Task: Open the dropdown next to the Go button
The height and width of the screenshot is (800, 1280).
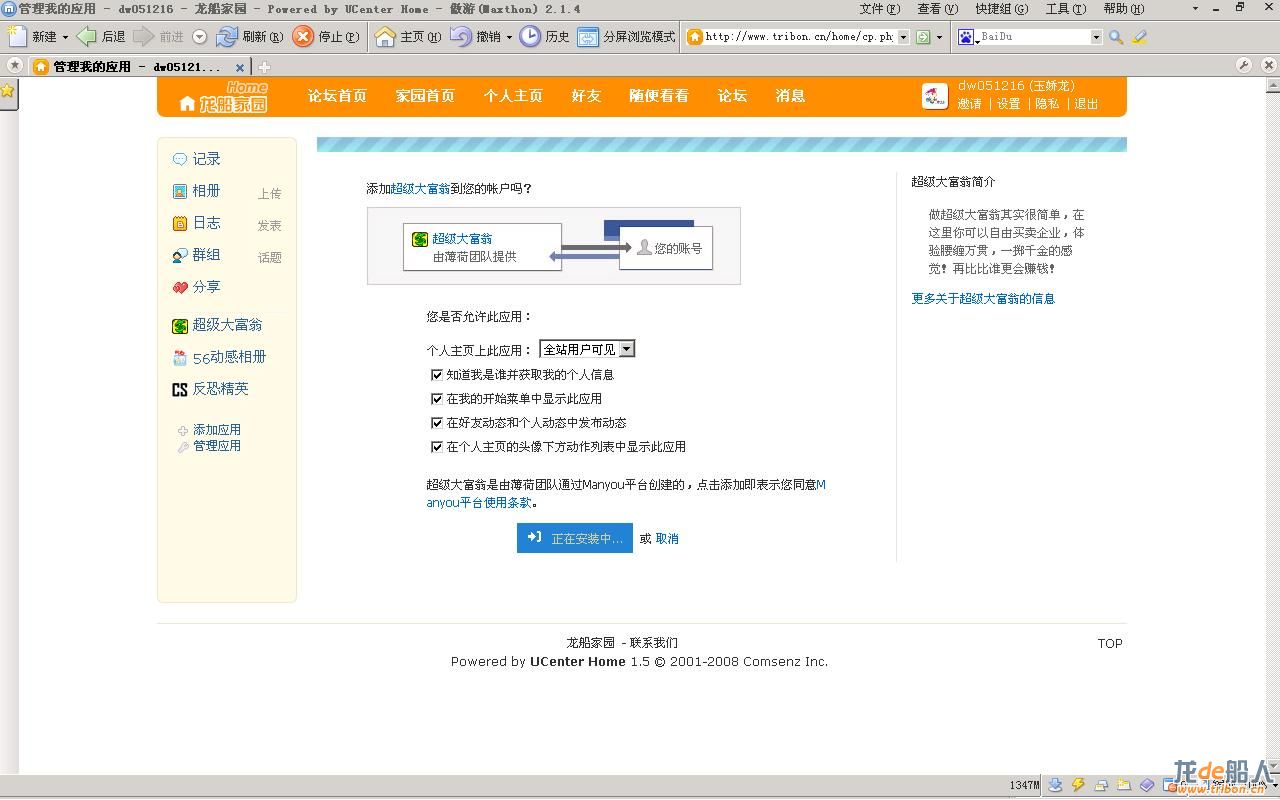Action: point(939,37)
